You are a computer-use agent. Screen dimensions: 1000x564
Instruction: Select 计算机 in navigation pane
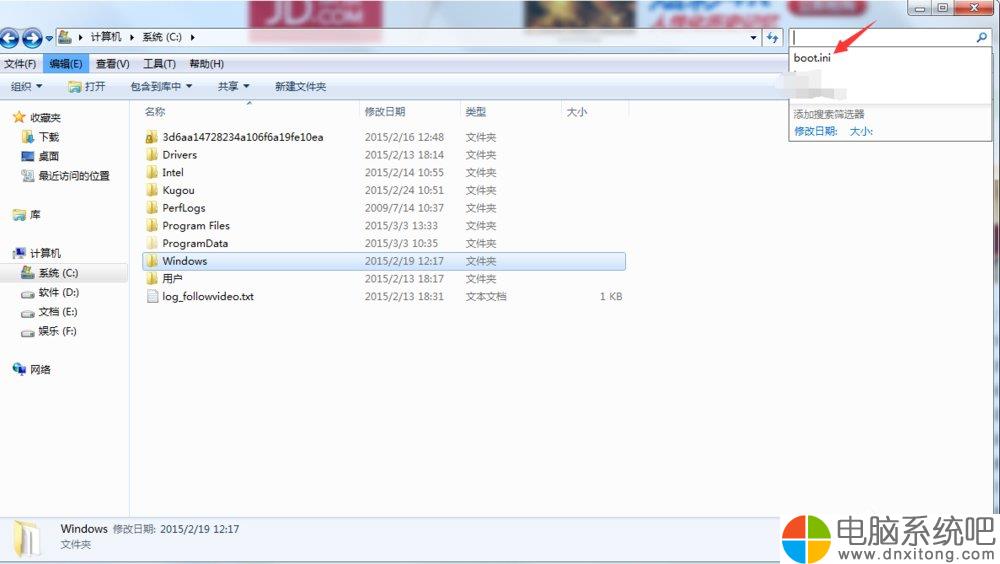[45, 253]
